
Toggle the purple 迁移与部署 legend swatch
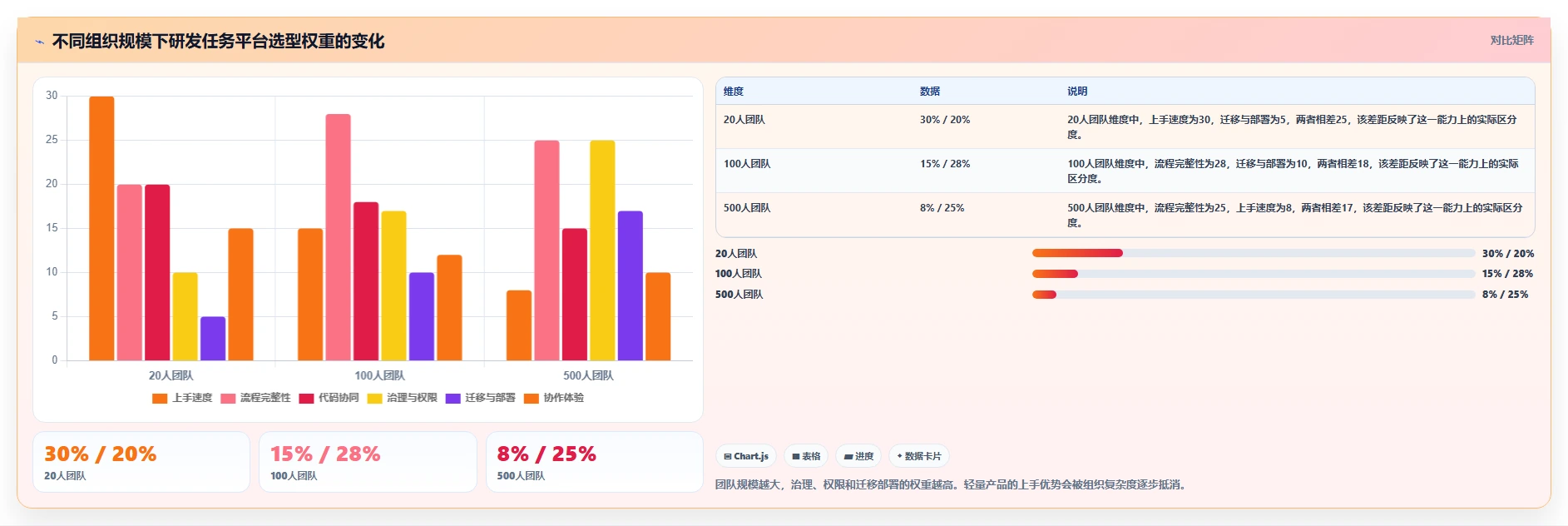453,399
